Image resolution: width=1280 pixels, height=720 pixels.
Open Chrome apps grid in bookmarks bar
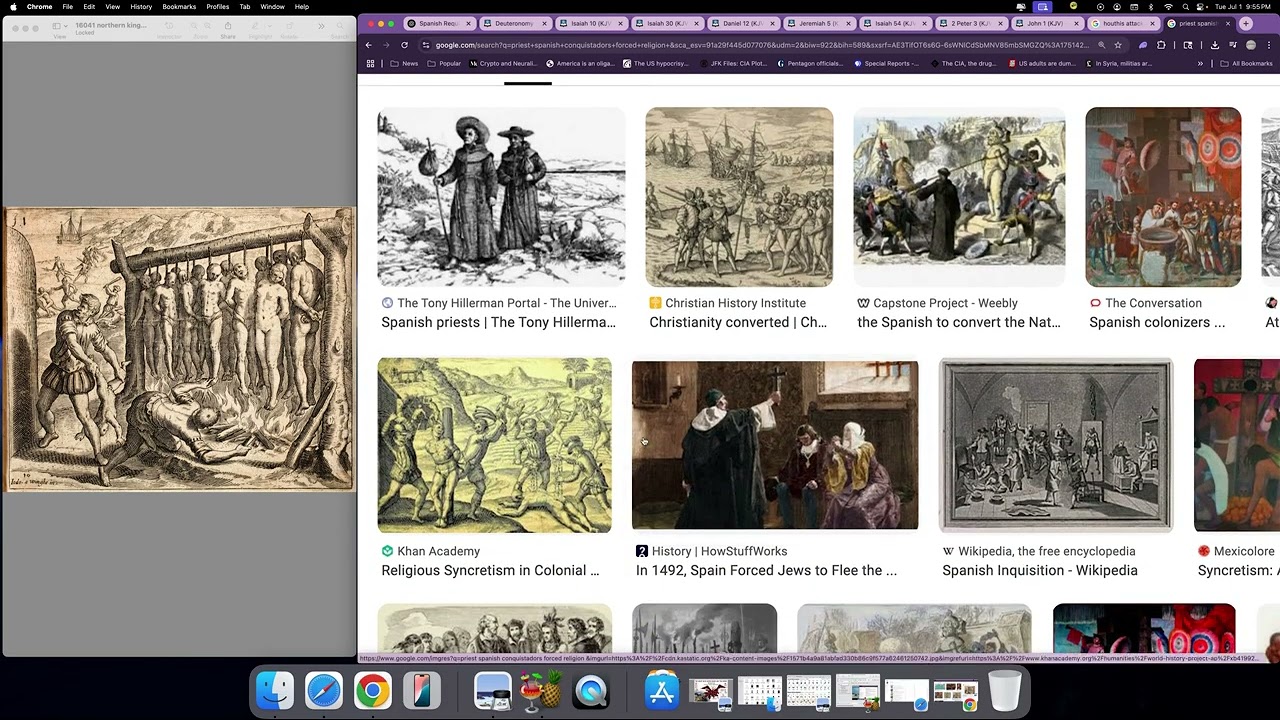[x=370, y=64]
